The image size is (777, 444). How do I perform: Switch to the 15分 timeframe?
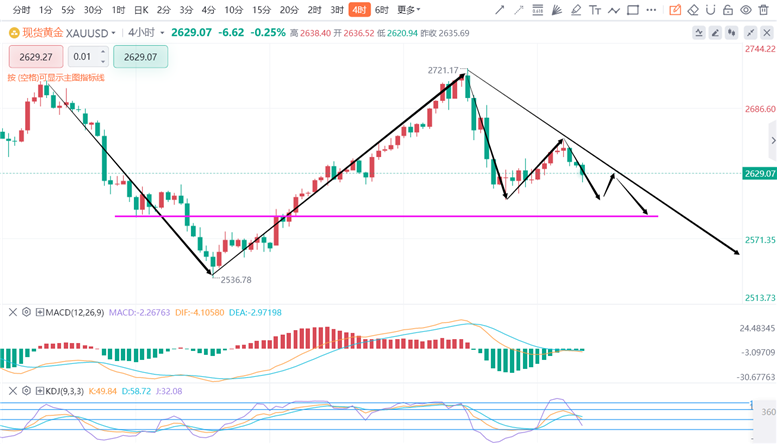[261, 10]
